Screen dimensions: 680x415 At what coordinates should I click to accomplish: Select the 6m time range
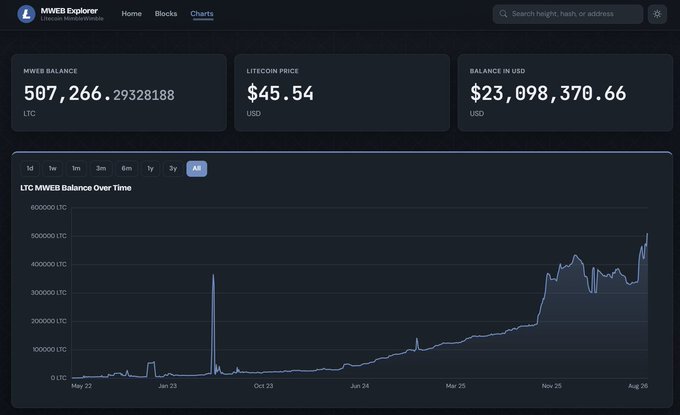pyautogui.click(x=127, y=168)
